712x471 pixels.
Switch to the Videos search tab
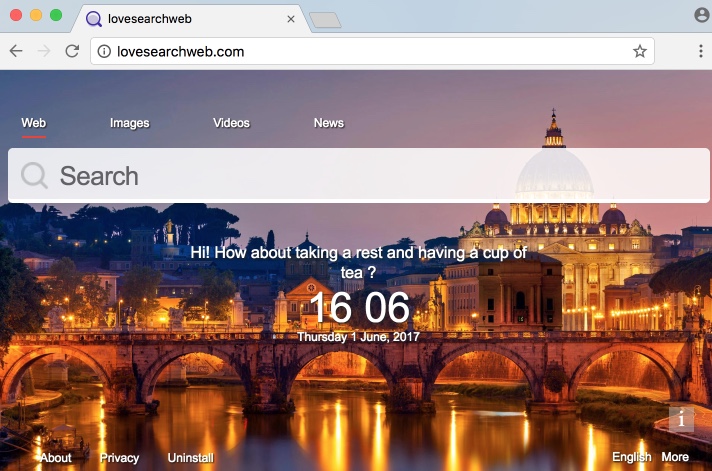231,123
